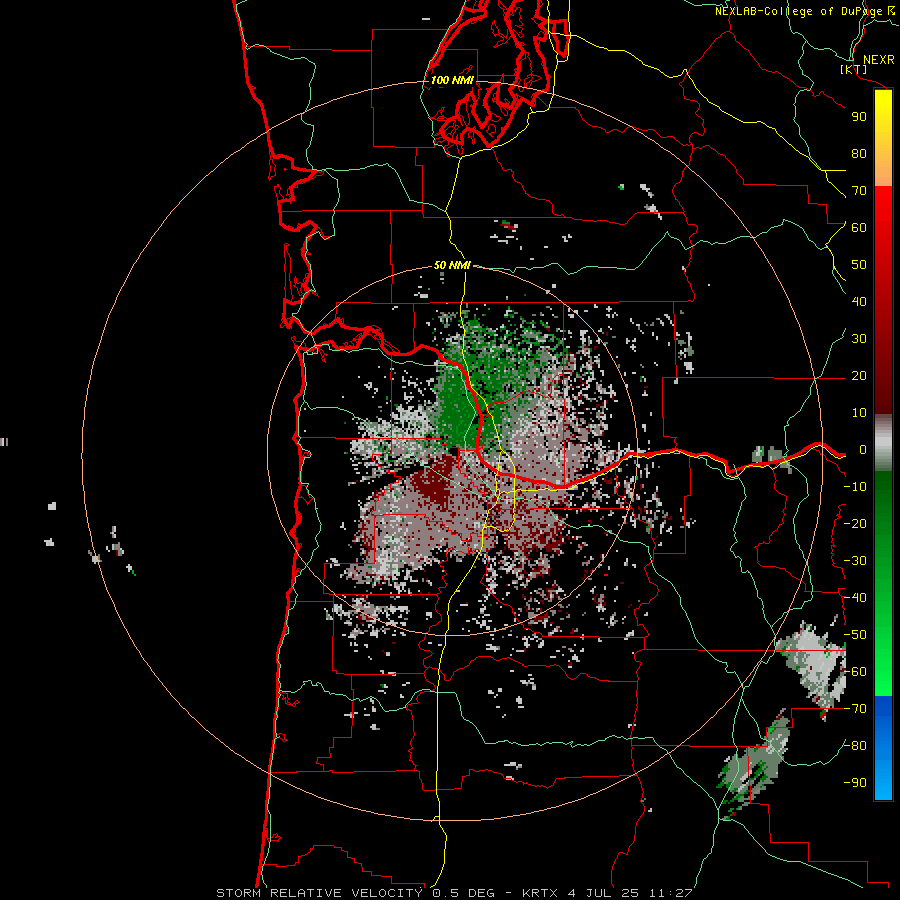Click the -50 value on the velocity scale
The width and height of the screenshot is (900, 900).
pos(855,635)
